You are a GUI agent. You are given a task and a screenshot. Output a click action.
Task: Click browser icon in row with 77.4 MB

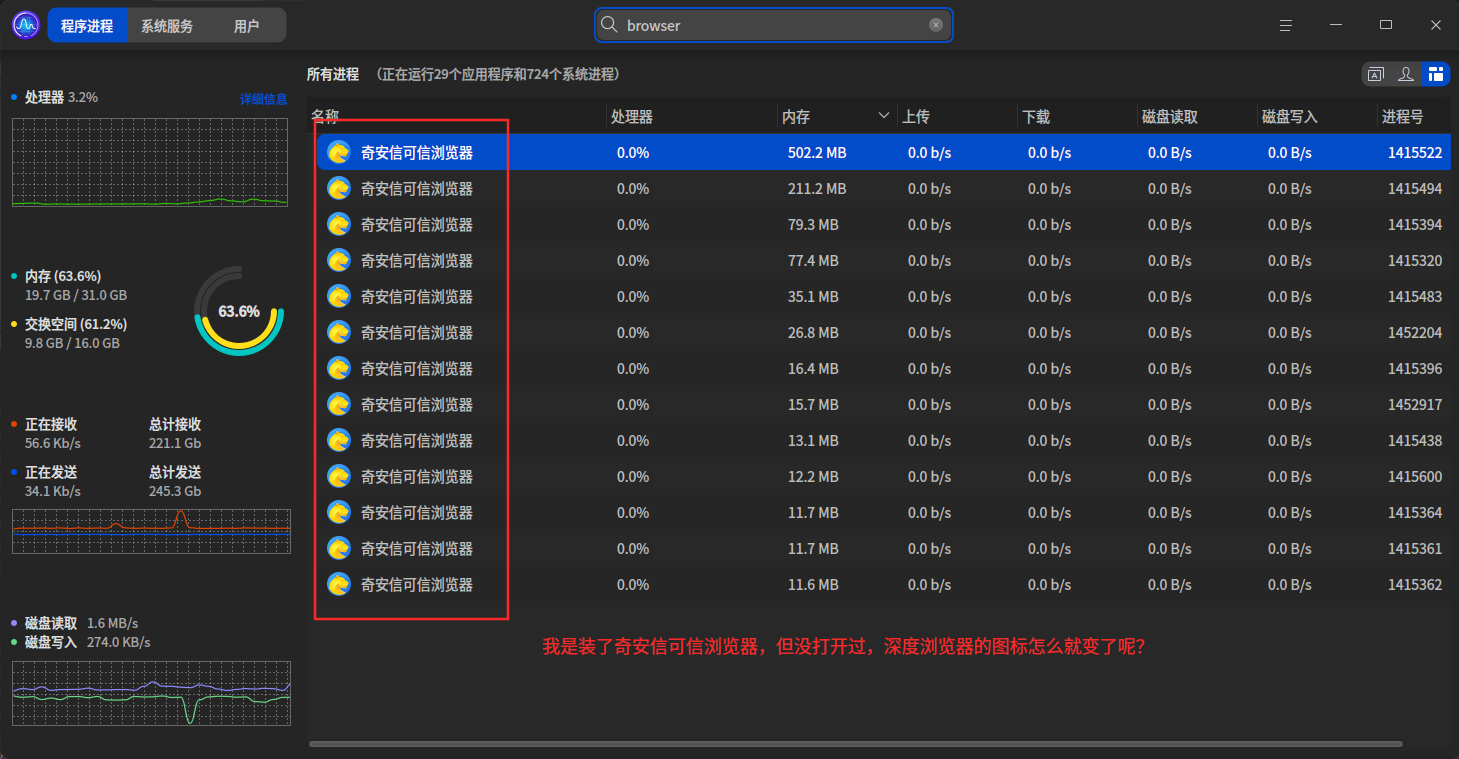(x=339, y=260)
